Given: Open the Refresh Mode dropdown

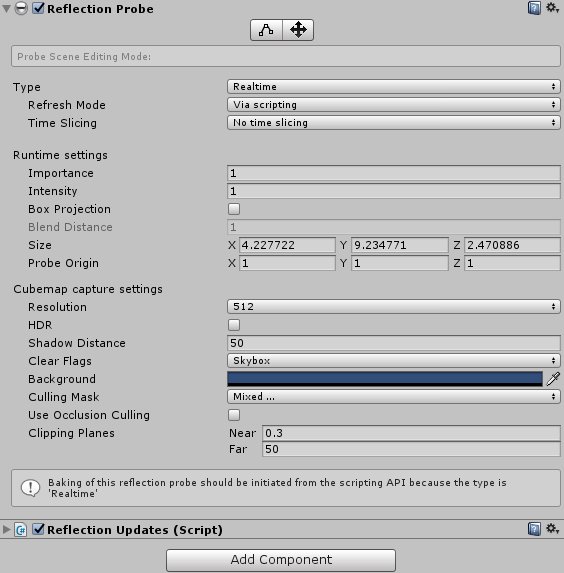Looking at the screenshot, I should (x=394, y=105).
